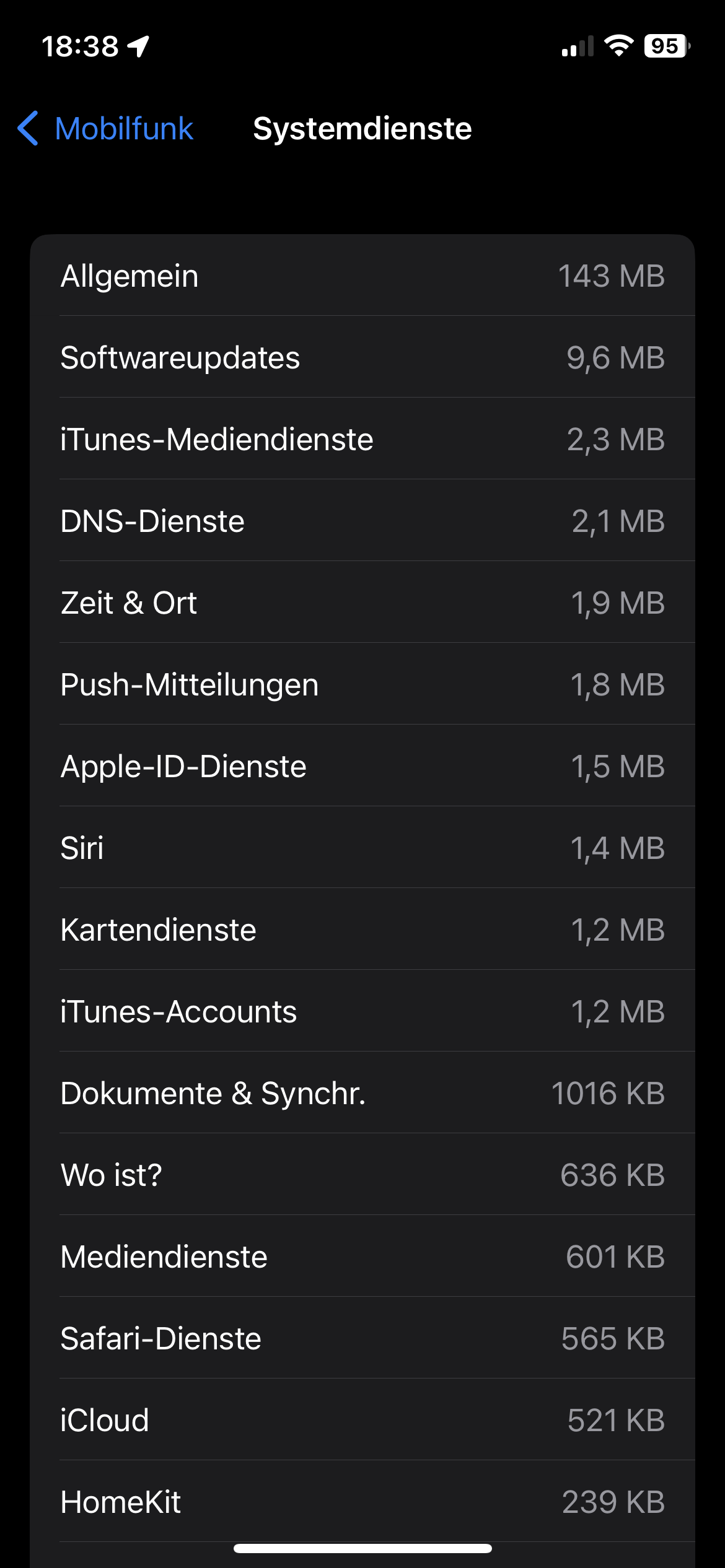Viewport: 725px width, 1568px height.
Task: Choose the DNS-Dienste entry
Action: tap(362, 521)
